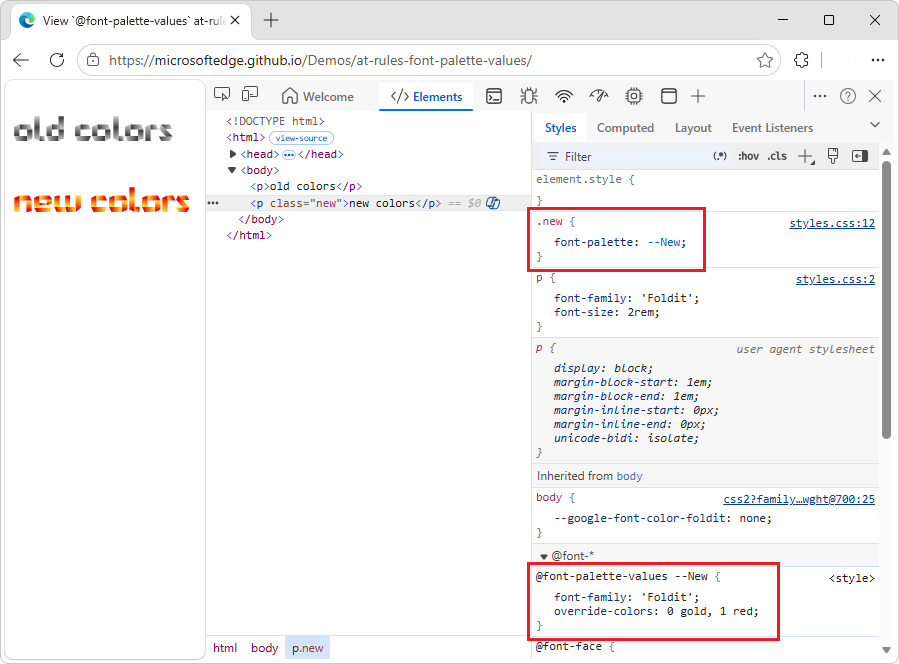
Task: Add more tools with plus icon
Action: pos(698,96)
